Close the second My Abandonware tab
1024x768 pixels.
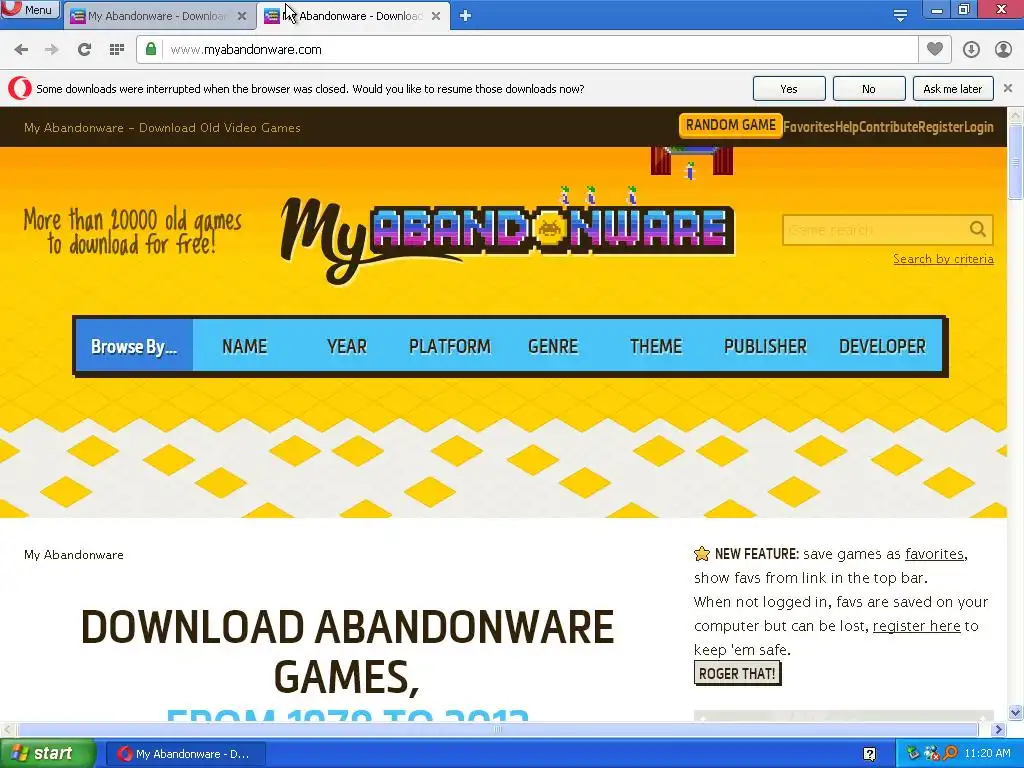(436, 16)
